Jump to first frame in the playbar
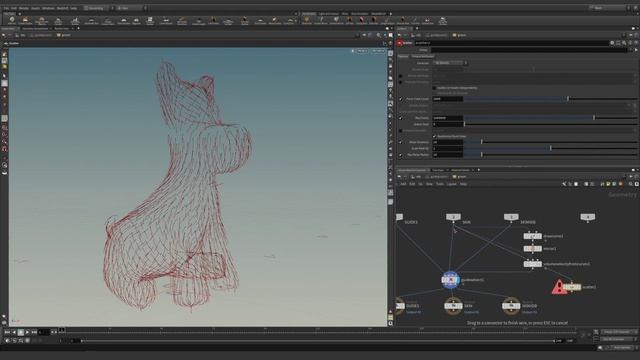The width and height of the screenshot is (640, 360). (7, 332)
